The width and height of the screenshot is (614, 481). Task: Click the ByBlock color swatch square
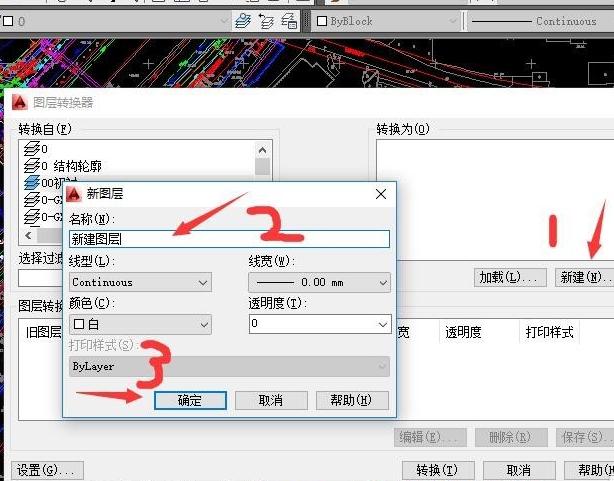pos(321,21)
